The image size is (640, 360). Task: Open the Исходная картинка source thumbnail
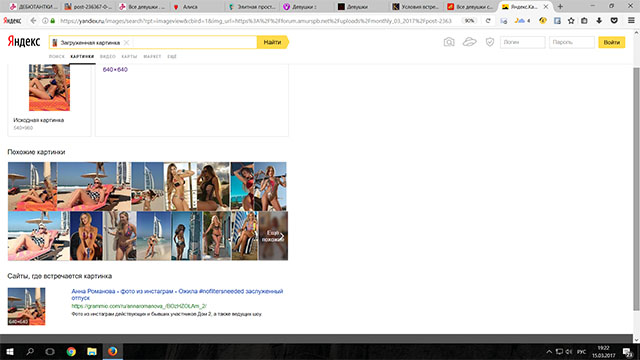49,87
